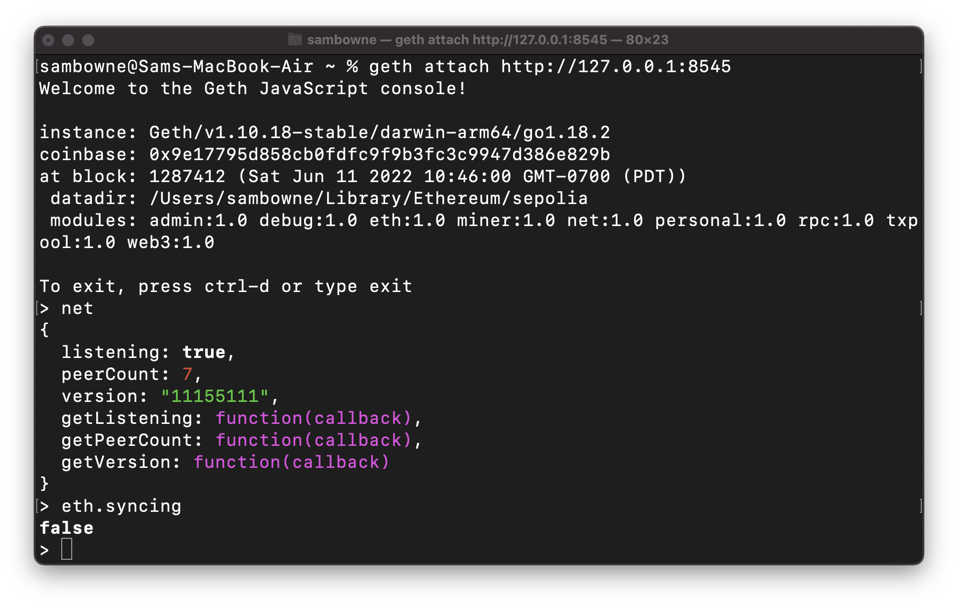
Task: Click the 'eth.syncing' command text
Action: point(121,506)
